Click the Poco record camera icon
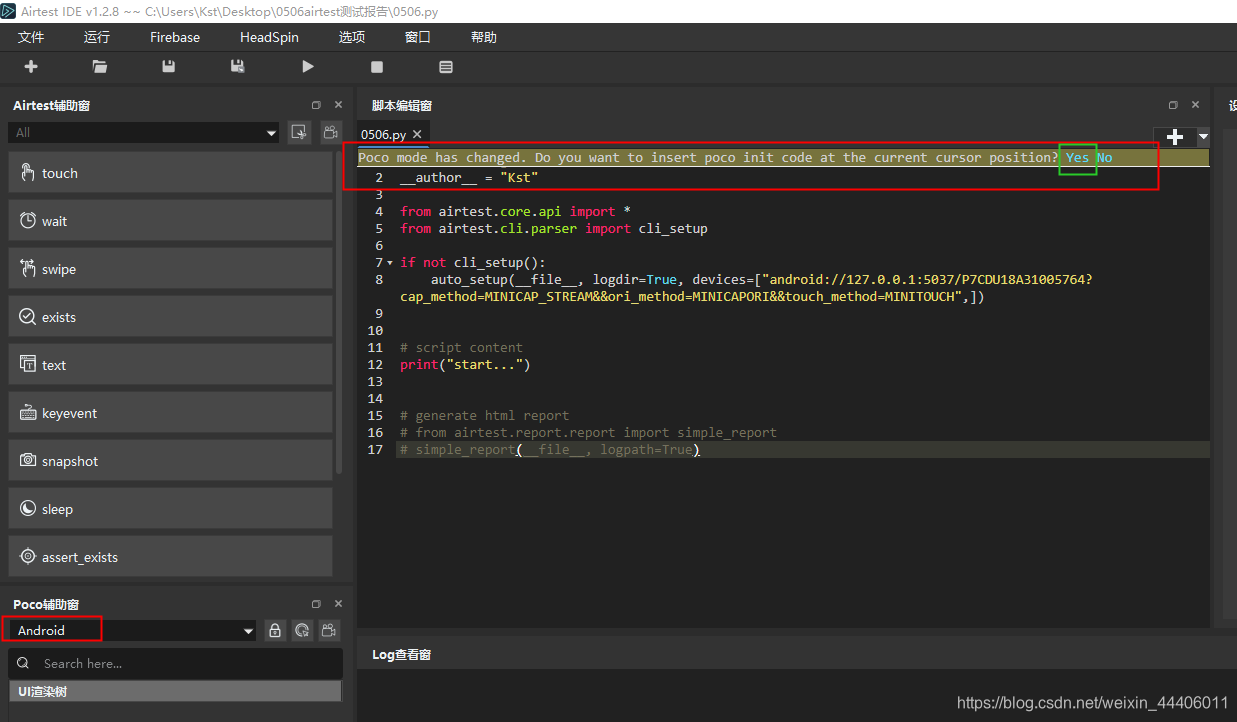1237x722 pixels. [x=329, y=631]
